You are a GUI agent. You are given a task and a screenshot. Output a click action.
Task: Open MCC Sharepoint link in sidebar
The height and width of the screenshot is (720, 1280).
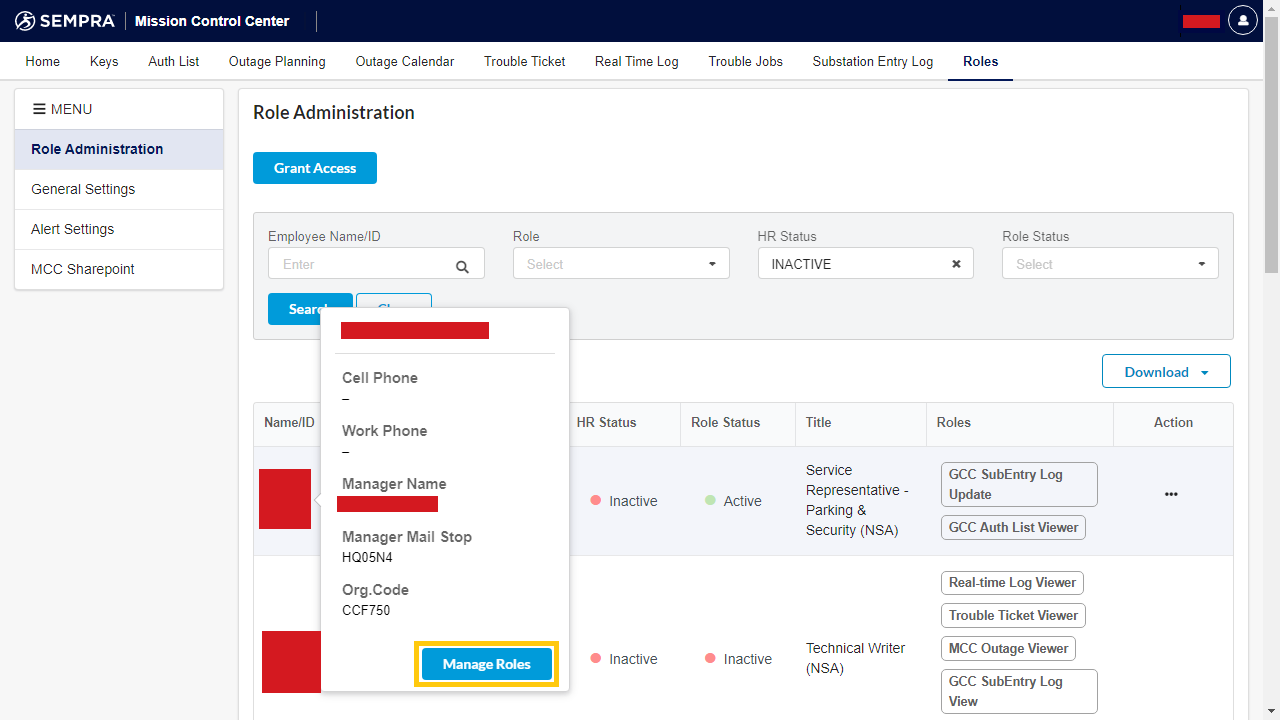tap(83, 269)
